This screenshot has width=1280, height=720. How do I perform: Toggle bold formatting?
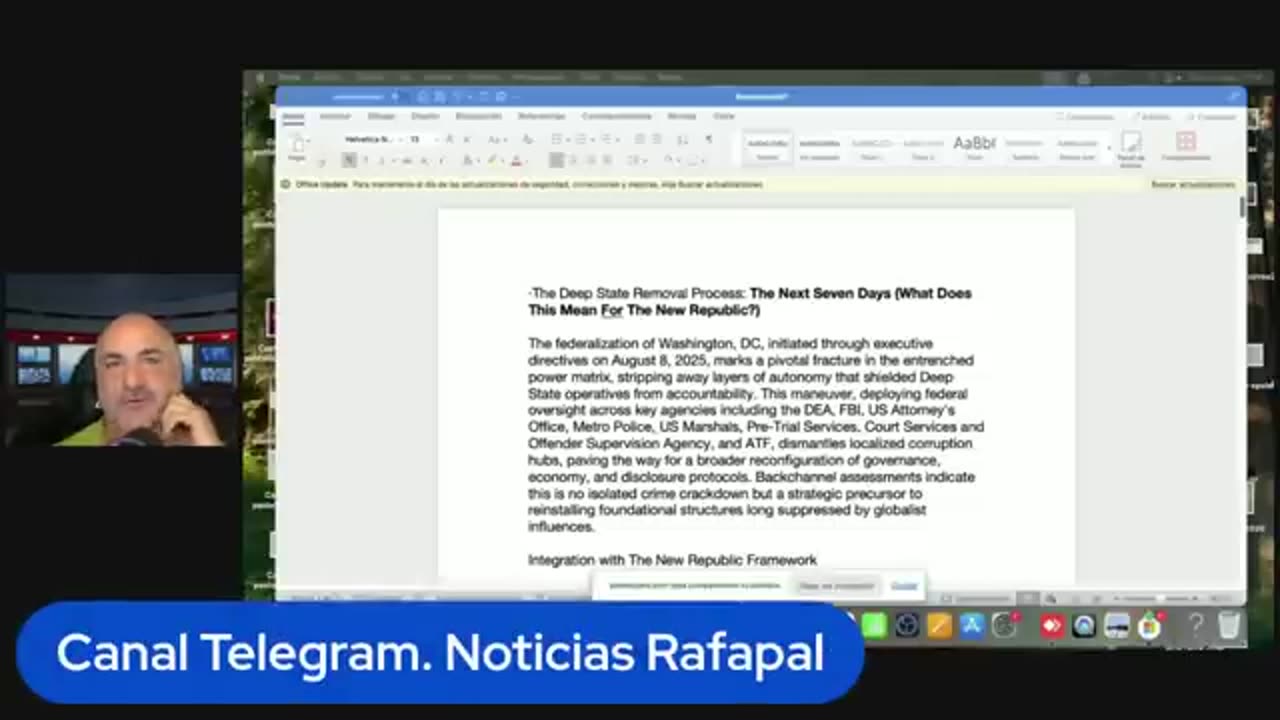pos(349,160)
